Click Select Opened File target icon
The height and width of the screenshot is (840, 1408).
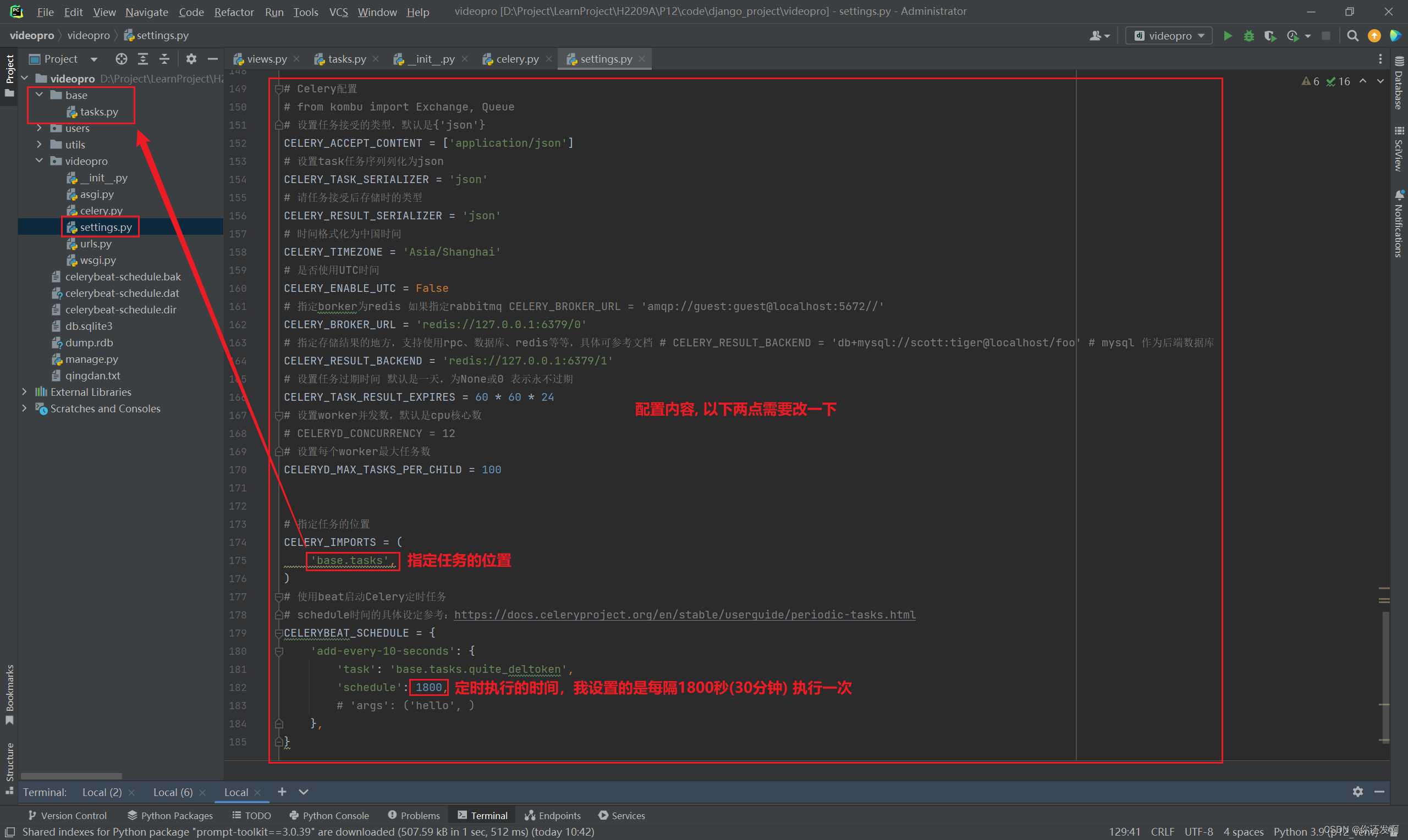tap(121, 59)
